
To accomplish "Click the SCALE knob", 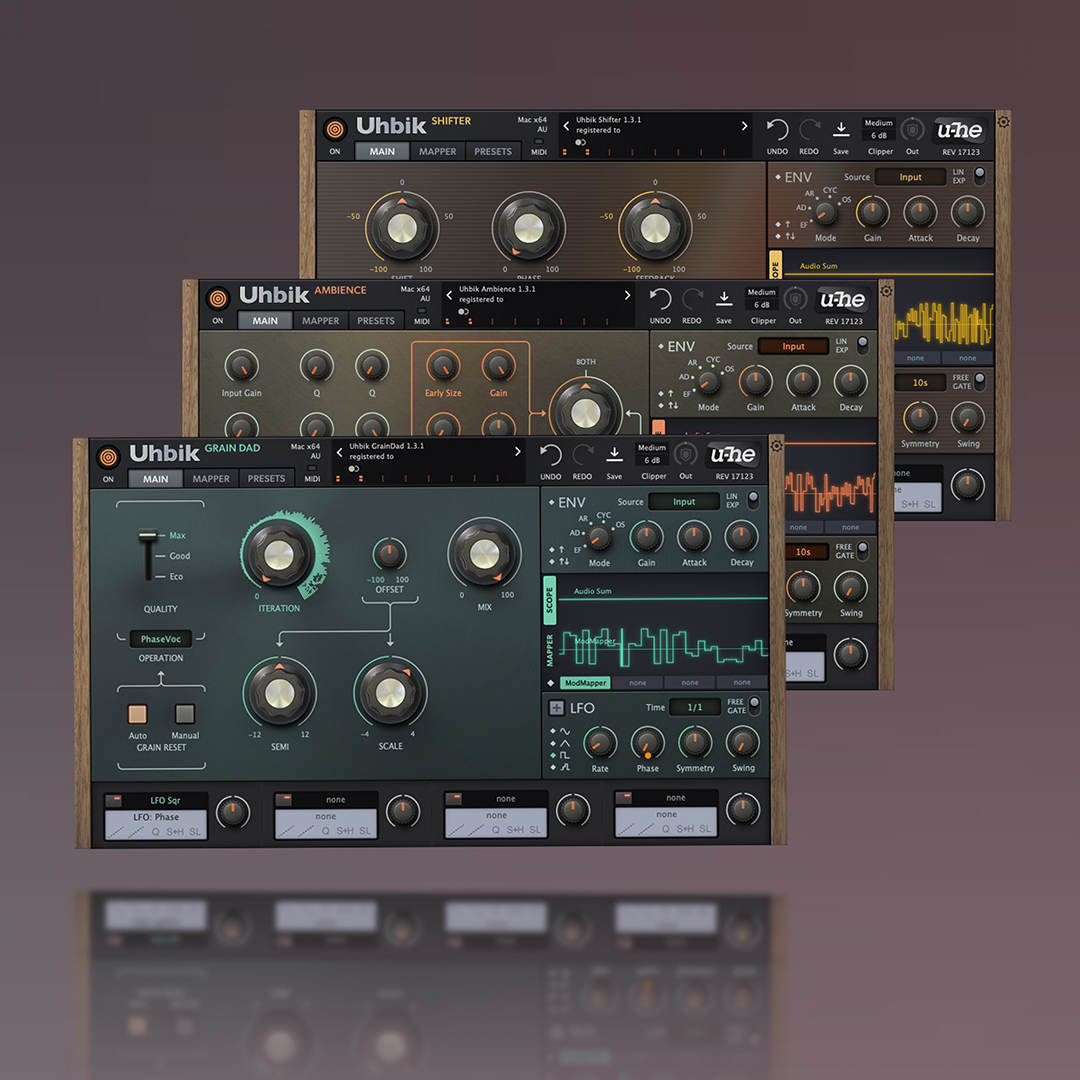I will pyautogui.click(x=391, y=693).
